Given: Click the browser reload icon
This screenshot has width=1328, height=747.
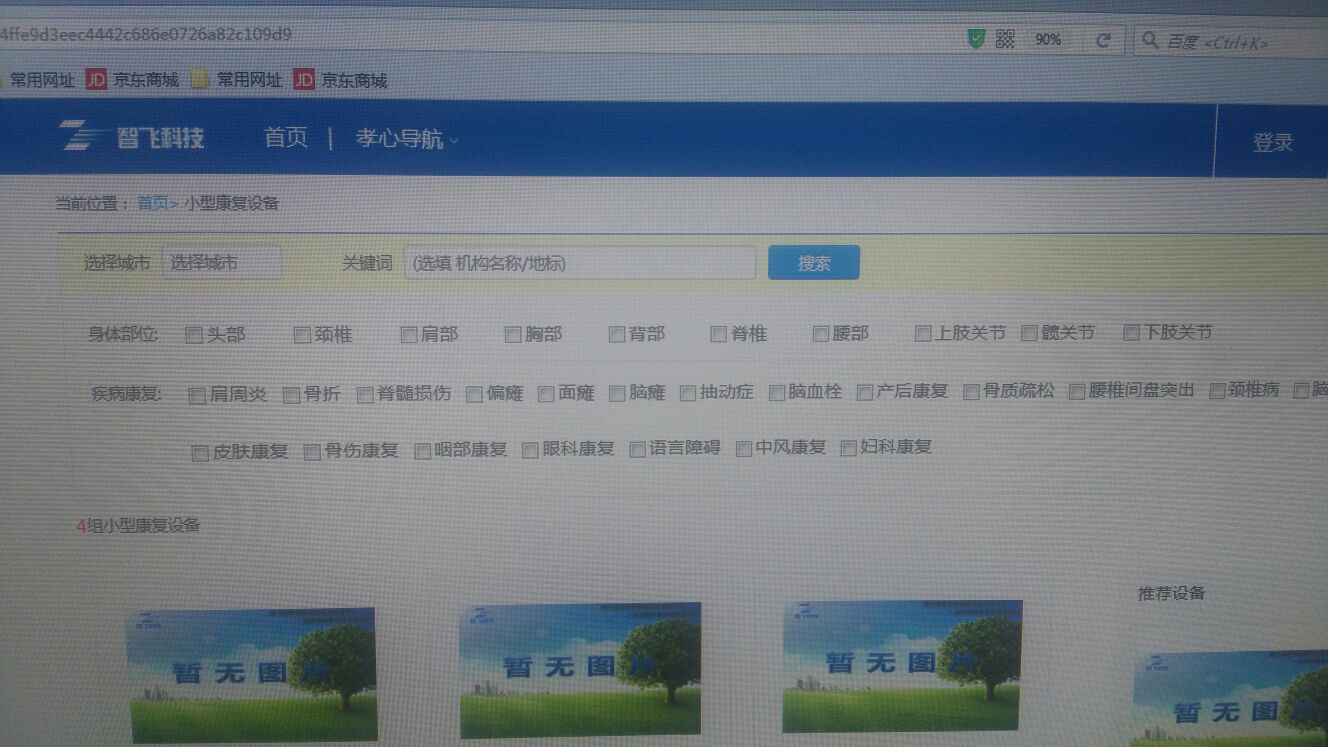Looking at the screenshot, I should click(1103, 41).
